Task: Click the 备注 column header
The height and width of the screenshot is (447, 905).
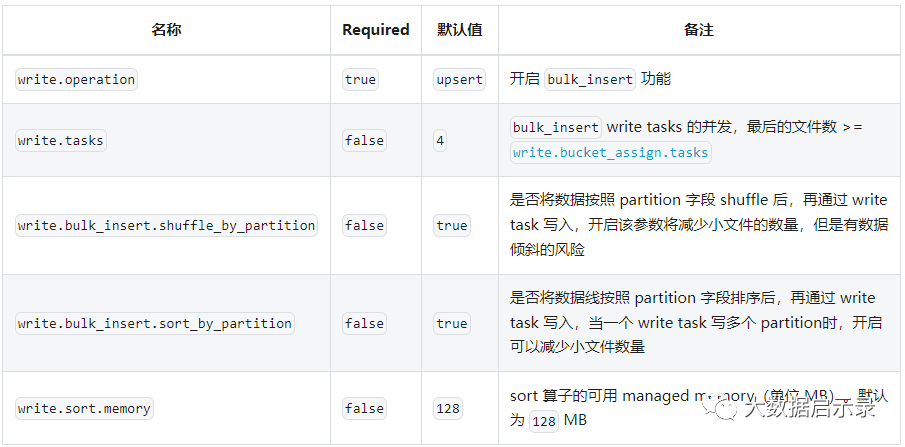Action: 699,30
